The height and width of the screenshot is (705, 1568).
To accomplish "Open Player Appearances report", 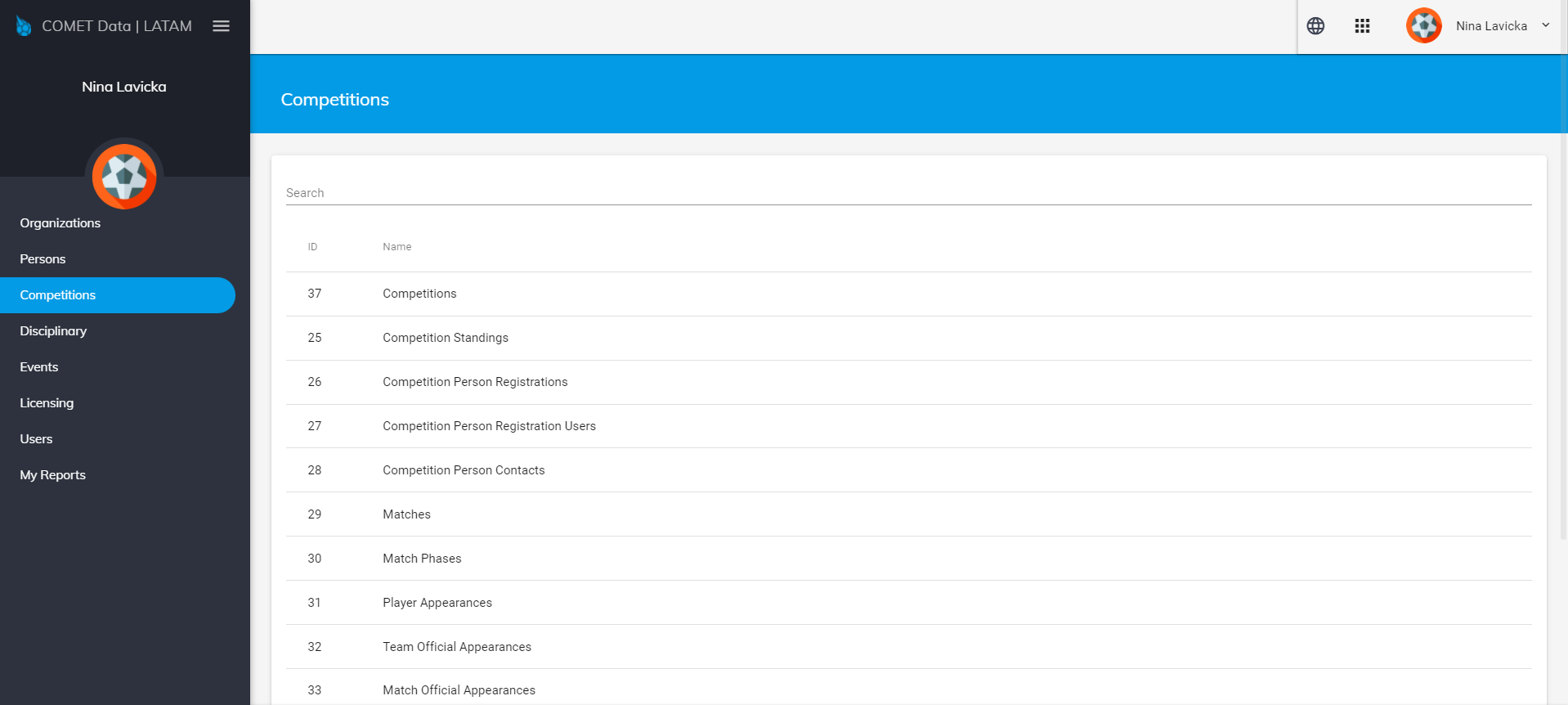I will pos(437,603).
